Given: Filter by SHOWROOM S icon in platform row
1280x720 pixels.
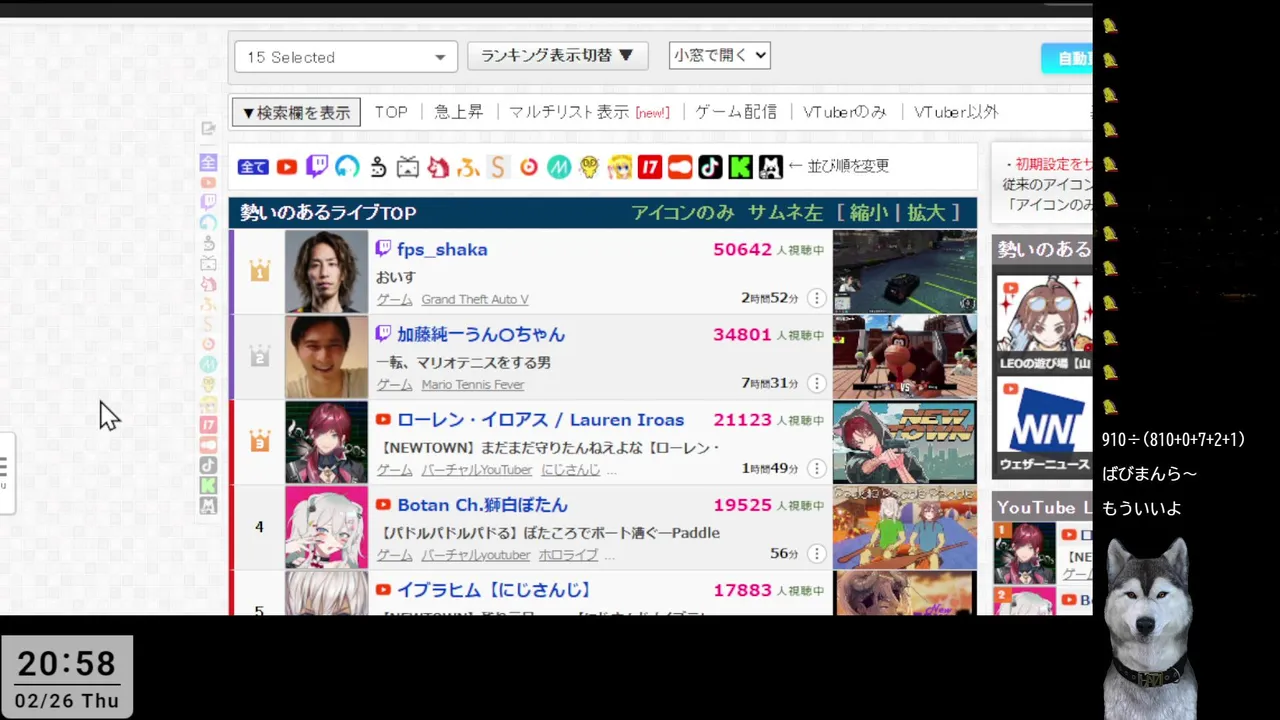Looking at the screenshot, I should click(x=498, y=167).
